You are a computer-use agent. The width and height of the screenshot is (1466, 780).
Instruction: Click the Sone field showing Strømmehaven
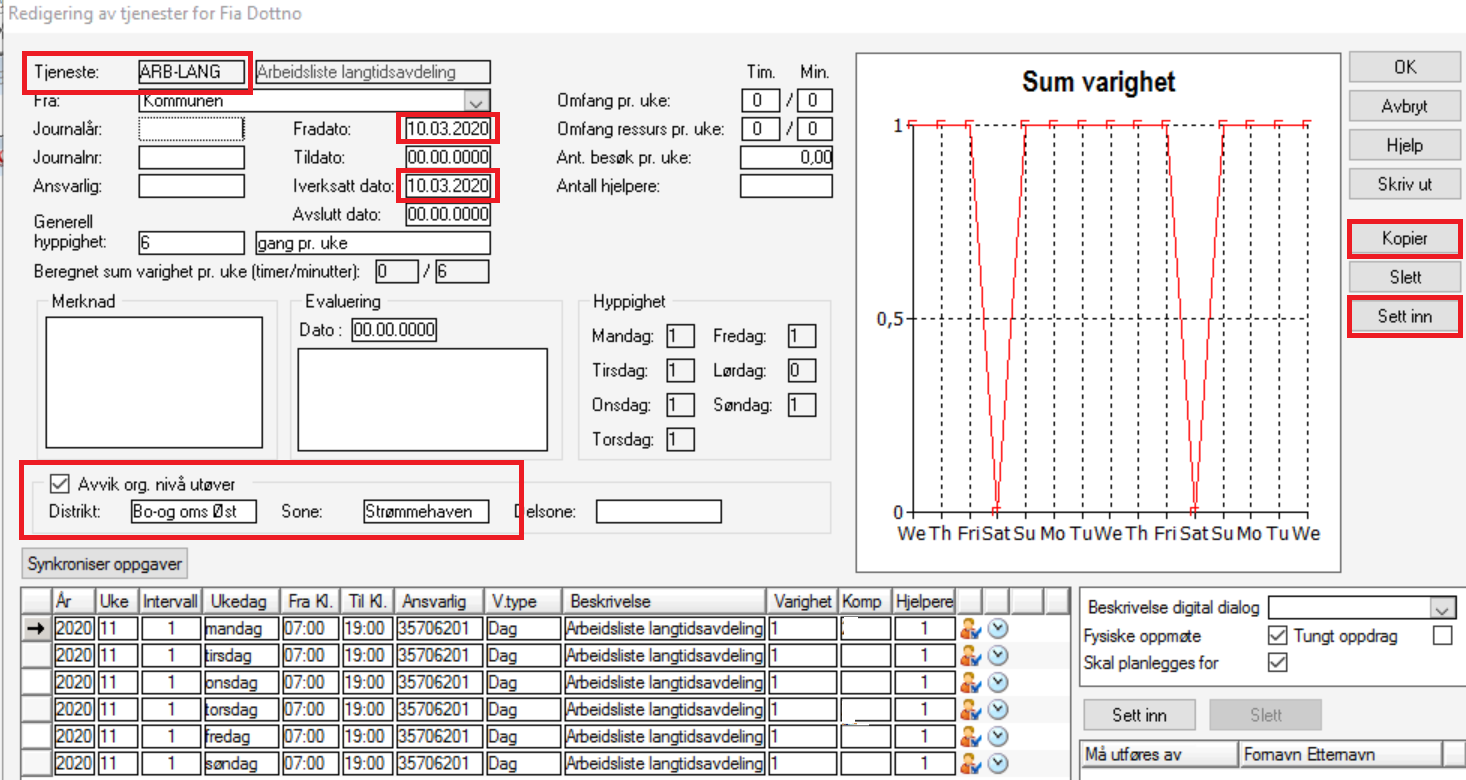point(426,511)
